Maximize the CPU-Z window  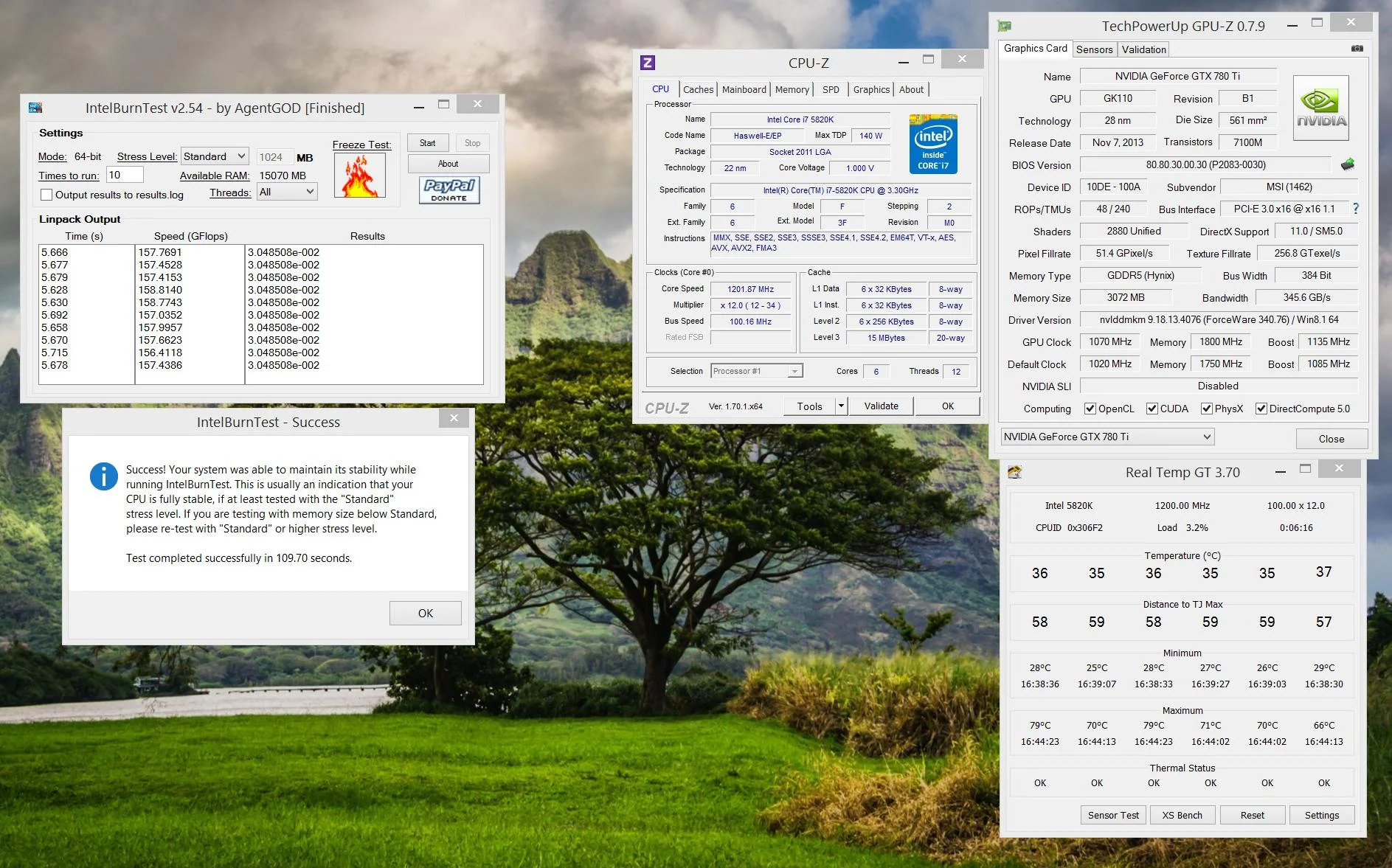pyautogui.click(x=928, y=60)
